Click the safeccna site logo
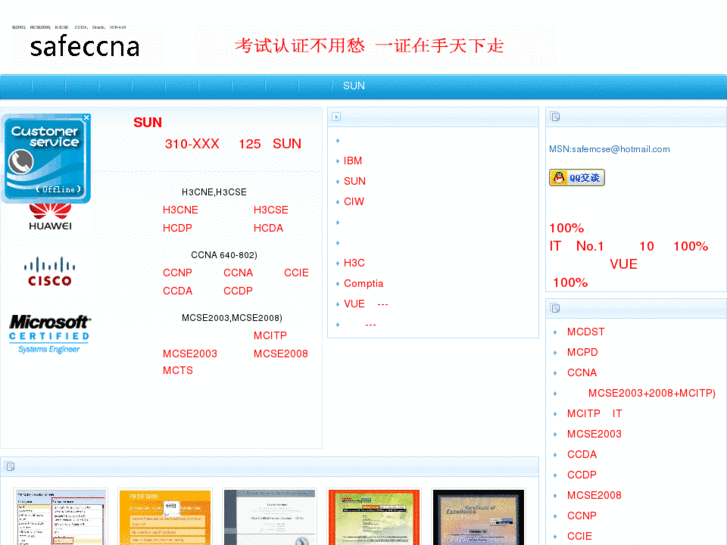Viewport: 727px width, 545px height. pos(84,46)
